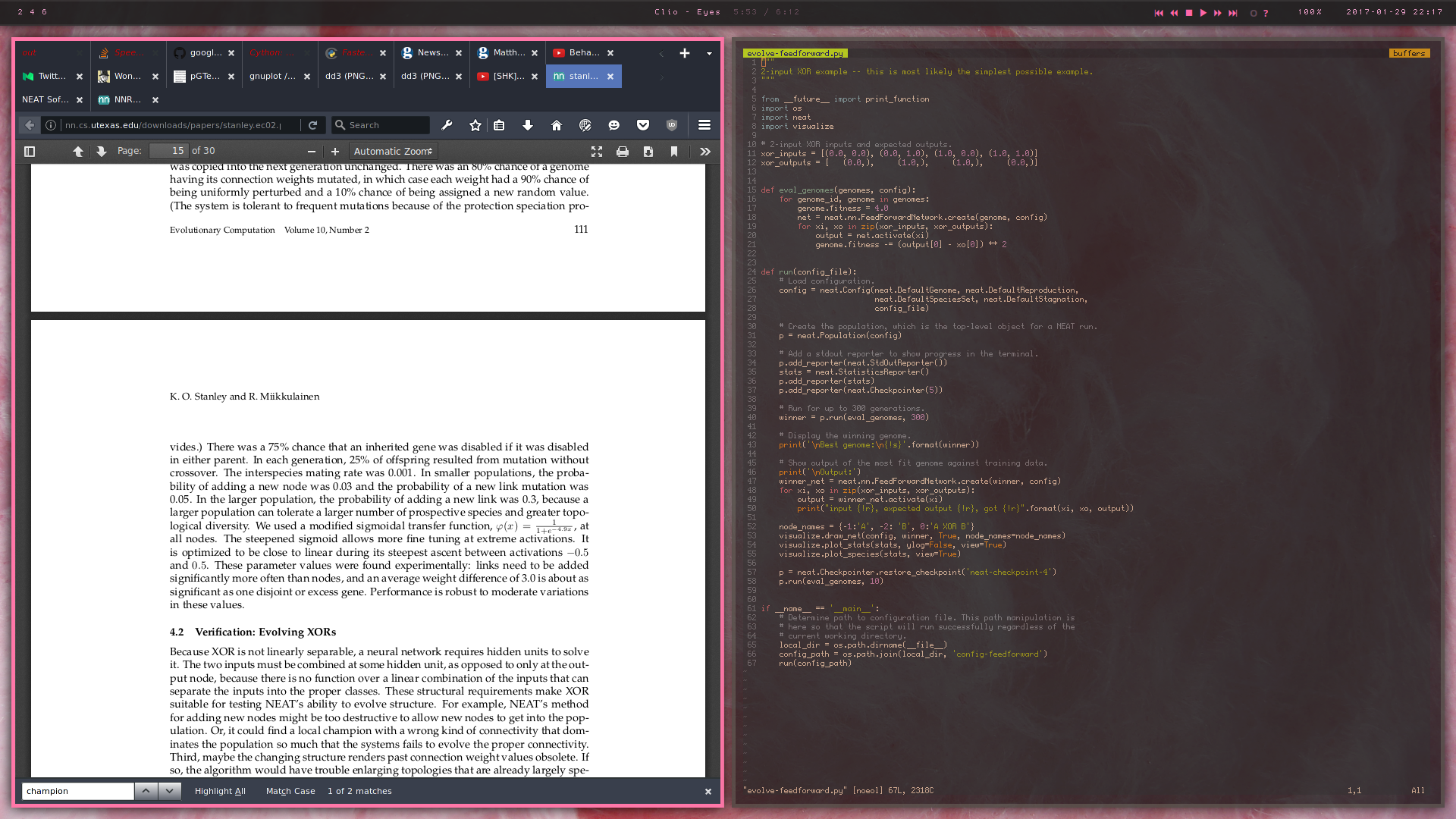Go to the browser home page
This screenshot has height=819, width=1456.
click(x=557, y=125)
